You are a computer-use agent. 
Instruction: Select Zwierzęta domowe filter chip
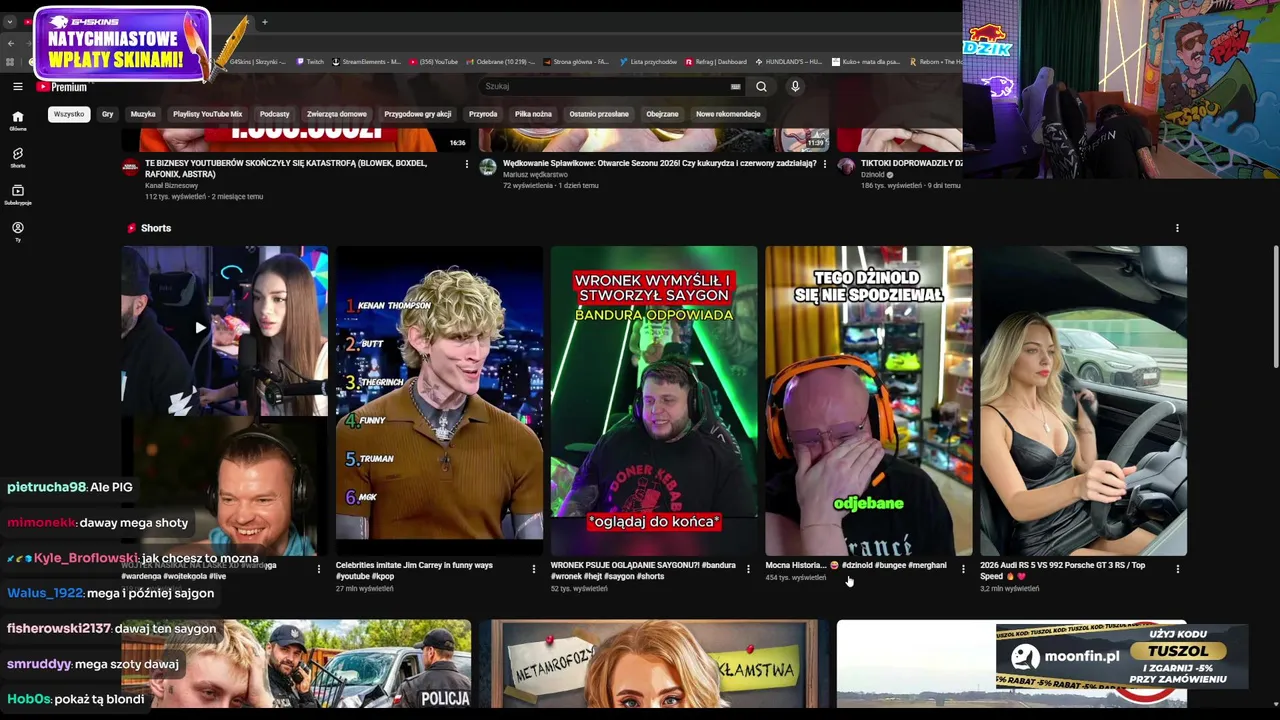pos(337,114)
